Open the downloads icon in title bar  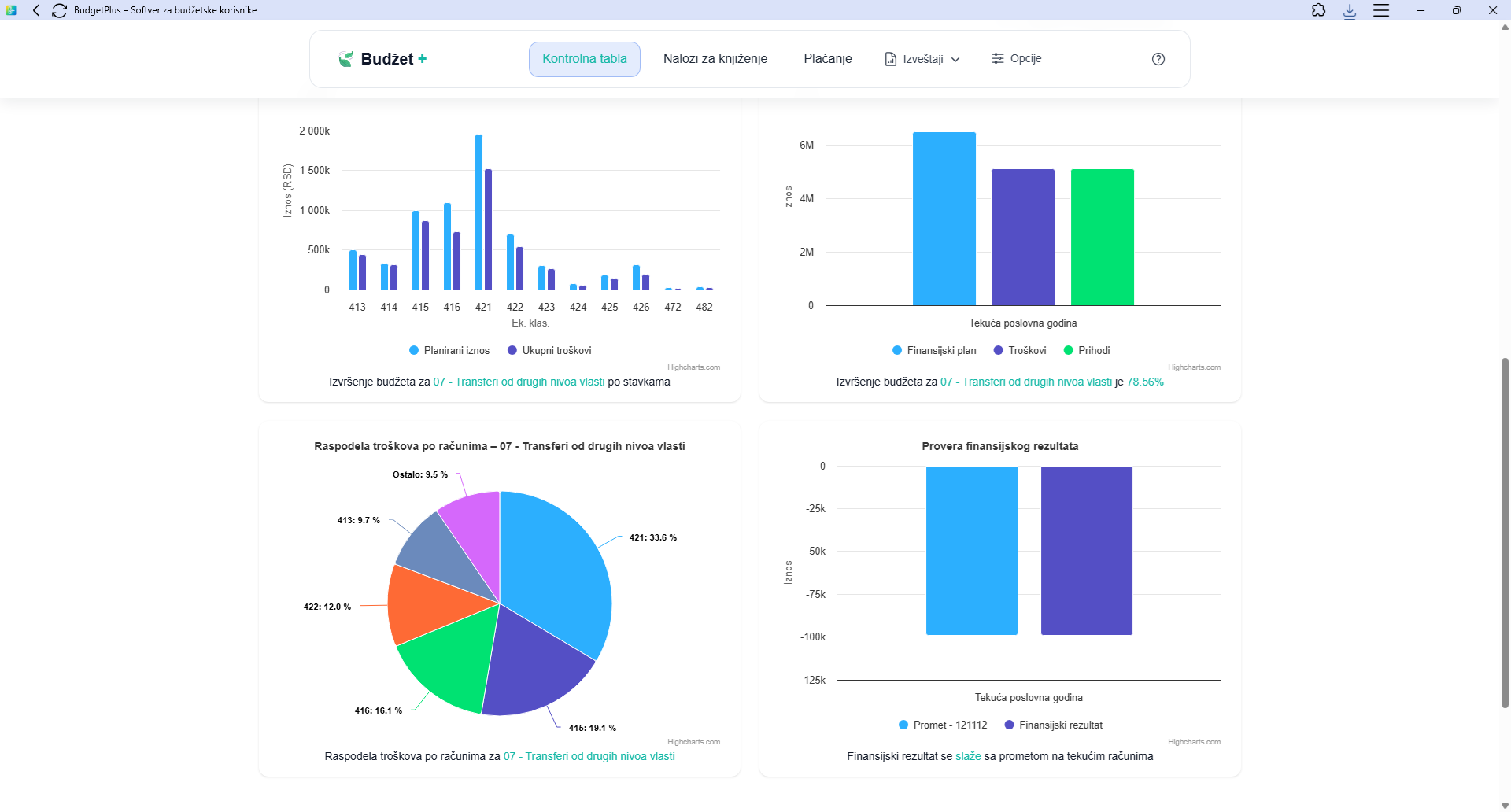pos(1350,11)
